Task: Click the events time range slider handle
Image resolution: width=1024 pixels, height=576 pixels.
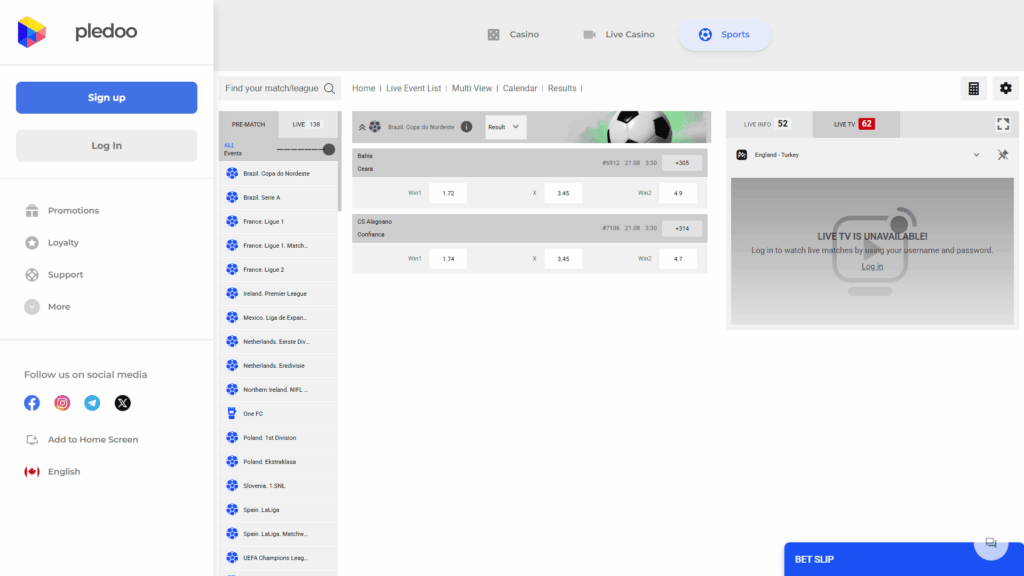Action: (x=329, y=149)
